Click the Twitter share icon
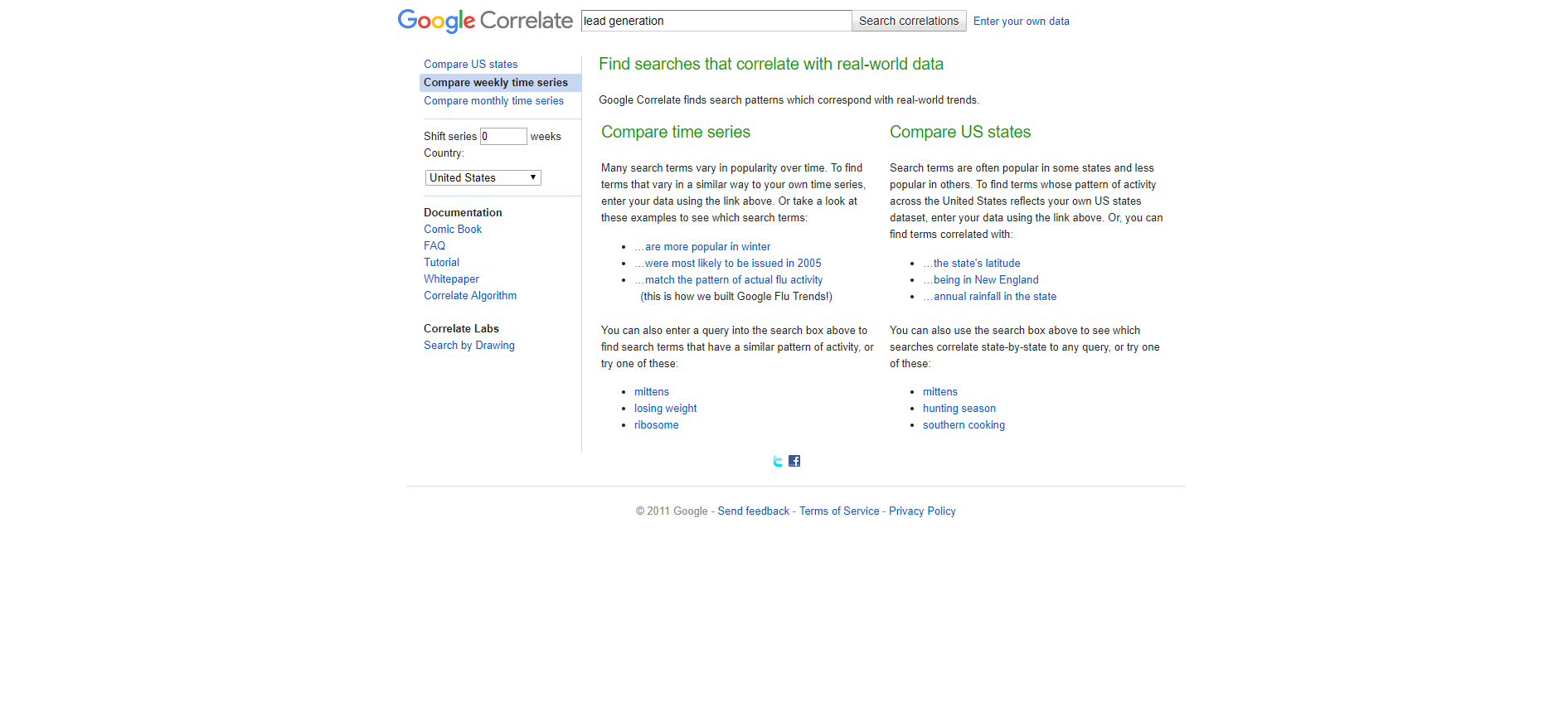Screen dimensions: 1568x717 pos(778,461)
